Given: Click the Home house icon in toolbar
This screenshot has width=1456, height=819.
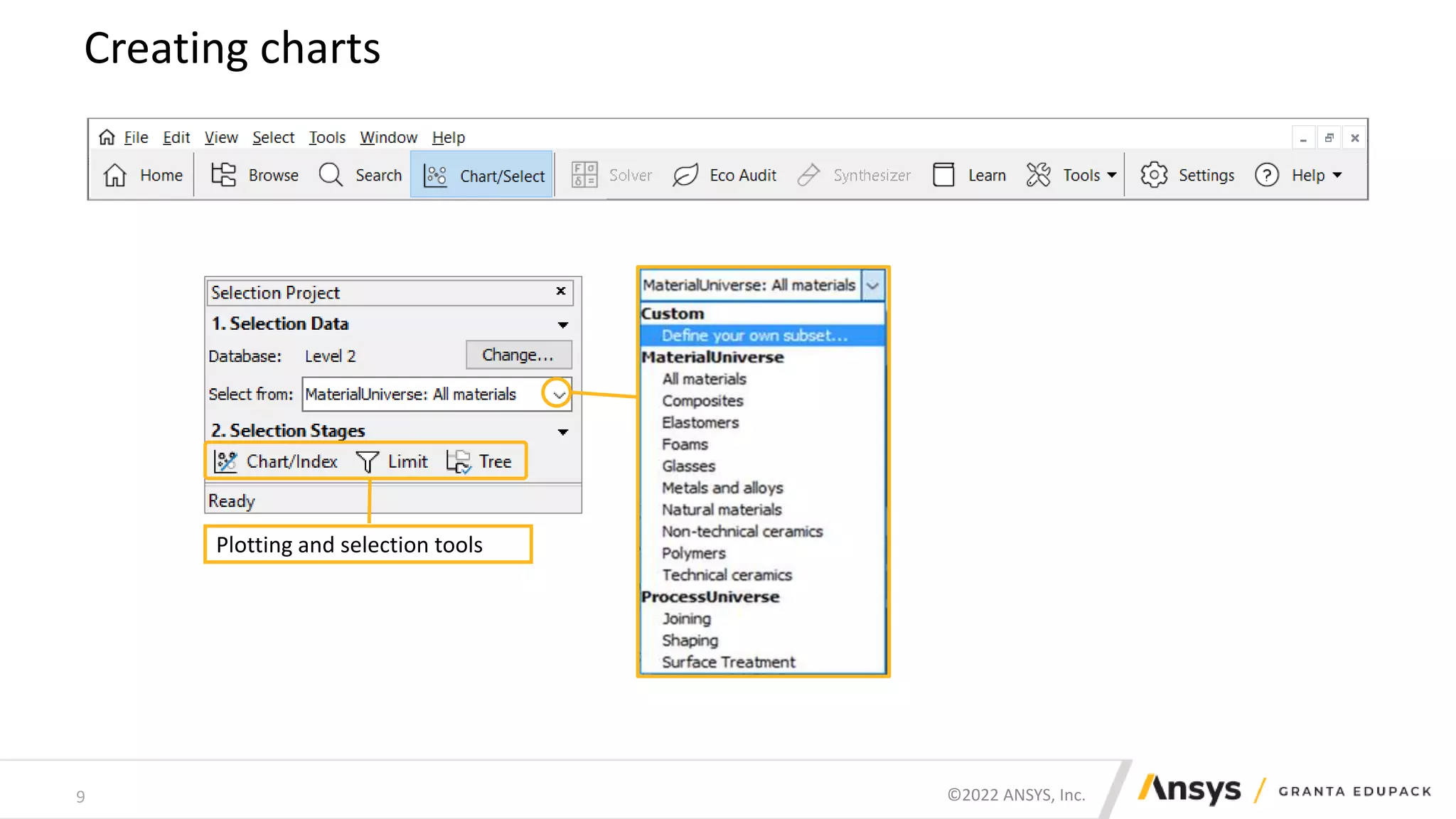Looking at the screenshot, I should 115,175.
